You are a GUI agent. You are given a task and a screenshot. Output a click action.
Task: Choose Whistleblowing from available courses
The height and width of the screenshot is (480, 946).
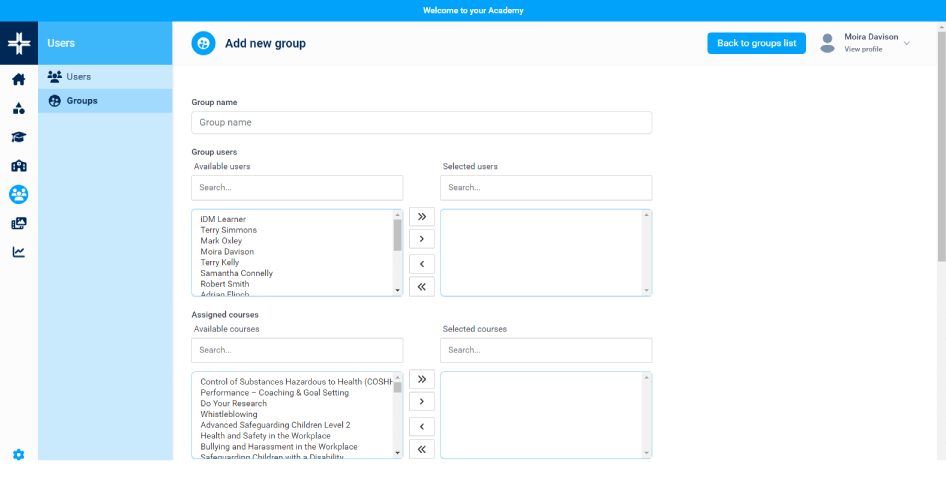228,414
